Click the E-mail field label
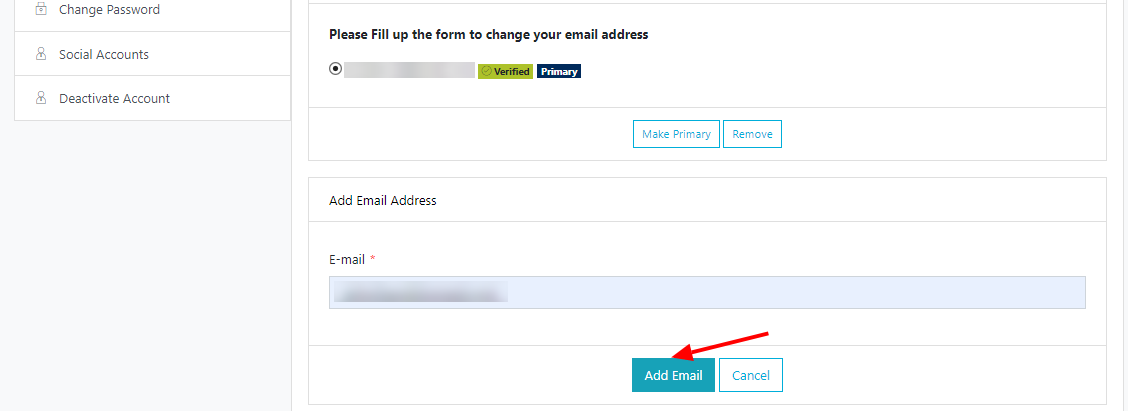This screenshot has height=411, width=1128. [346, 259]
